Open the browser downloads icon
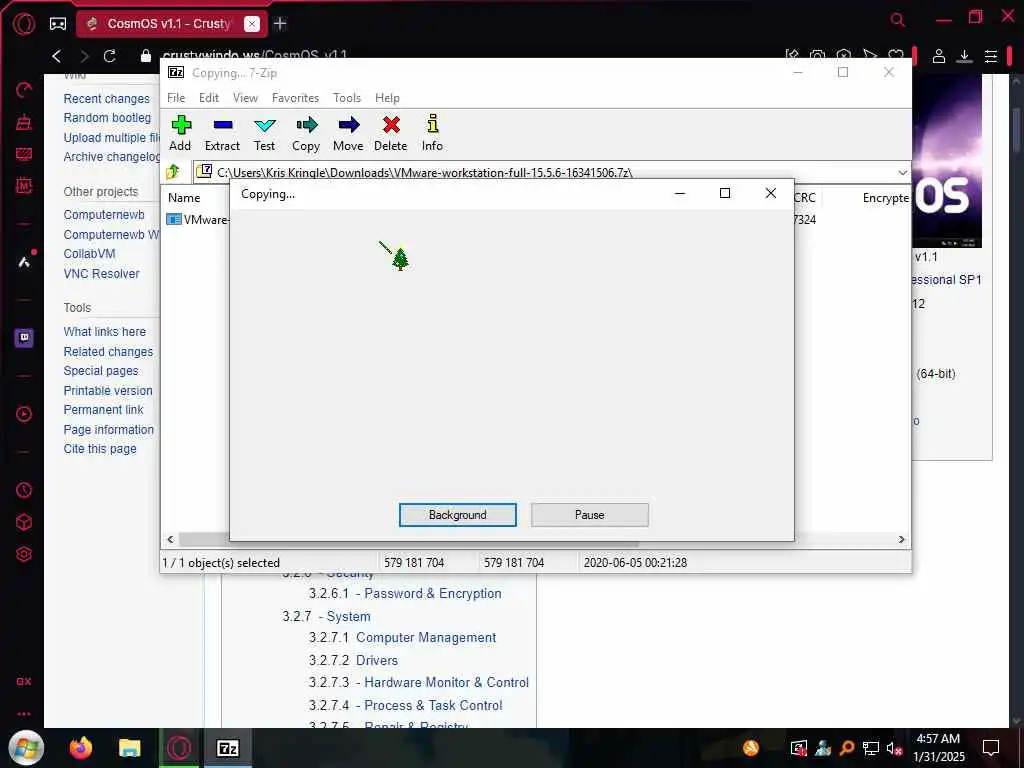This screenshot has height=768, width=1024. click(x=965, y=56)
